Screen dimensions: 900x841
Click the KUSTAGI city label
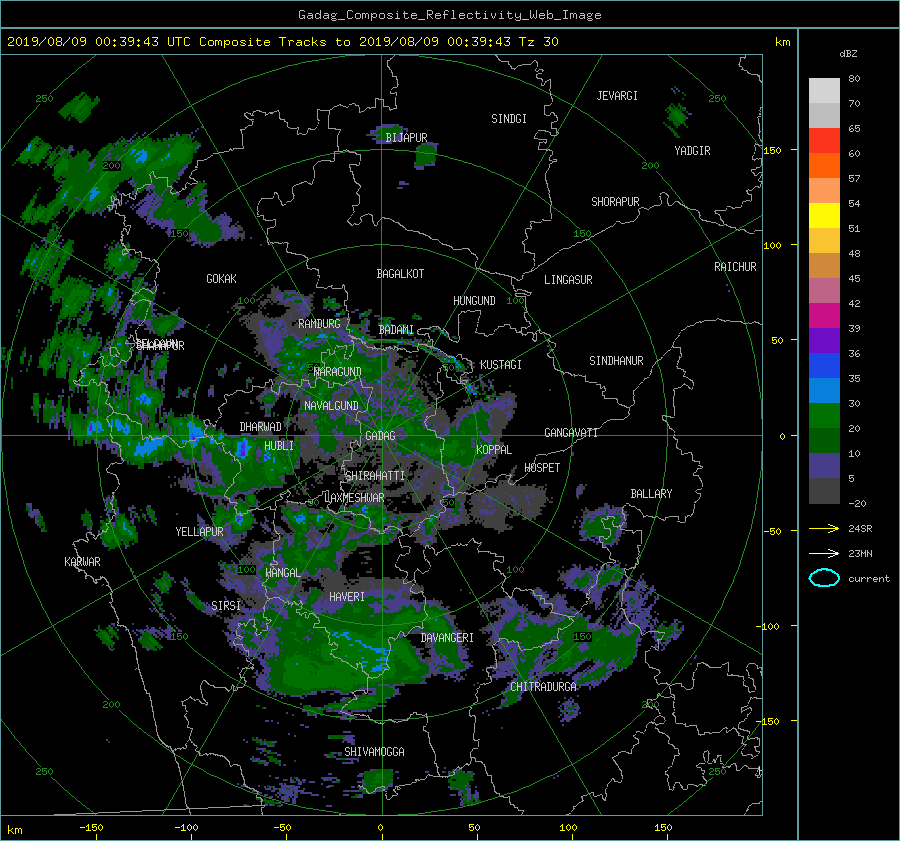point(501,365)
